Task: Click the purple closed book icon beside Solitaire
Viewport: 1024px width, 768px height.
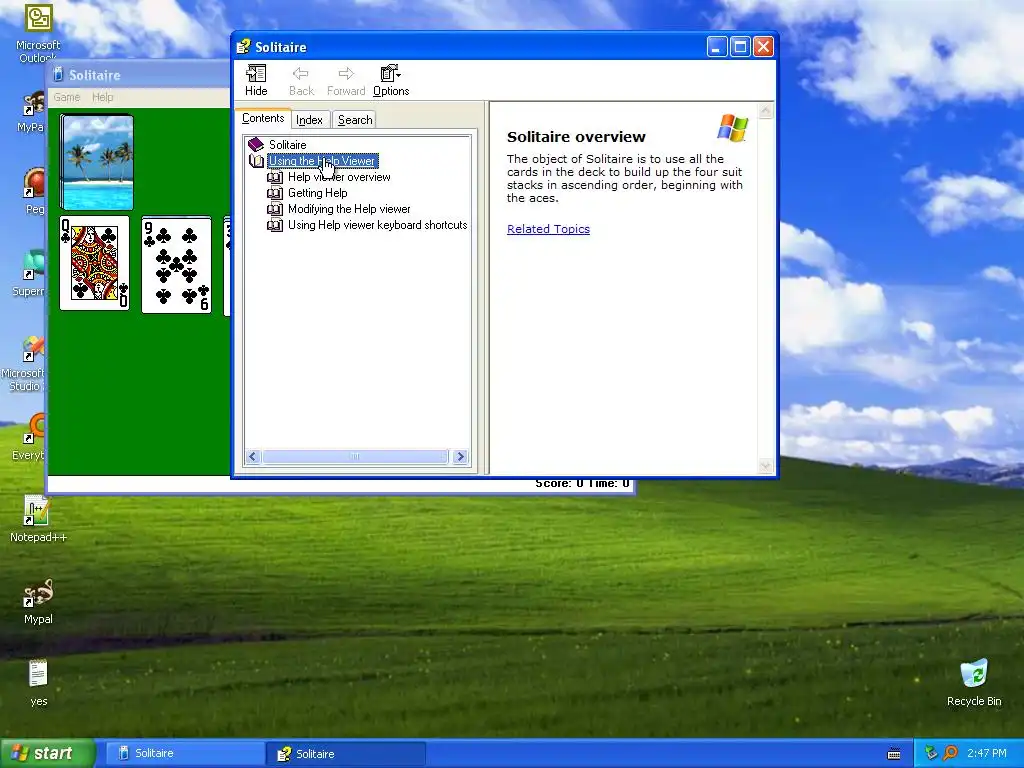Action: 256,144
